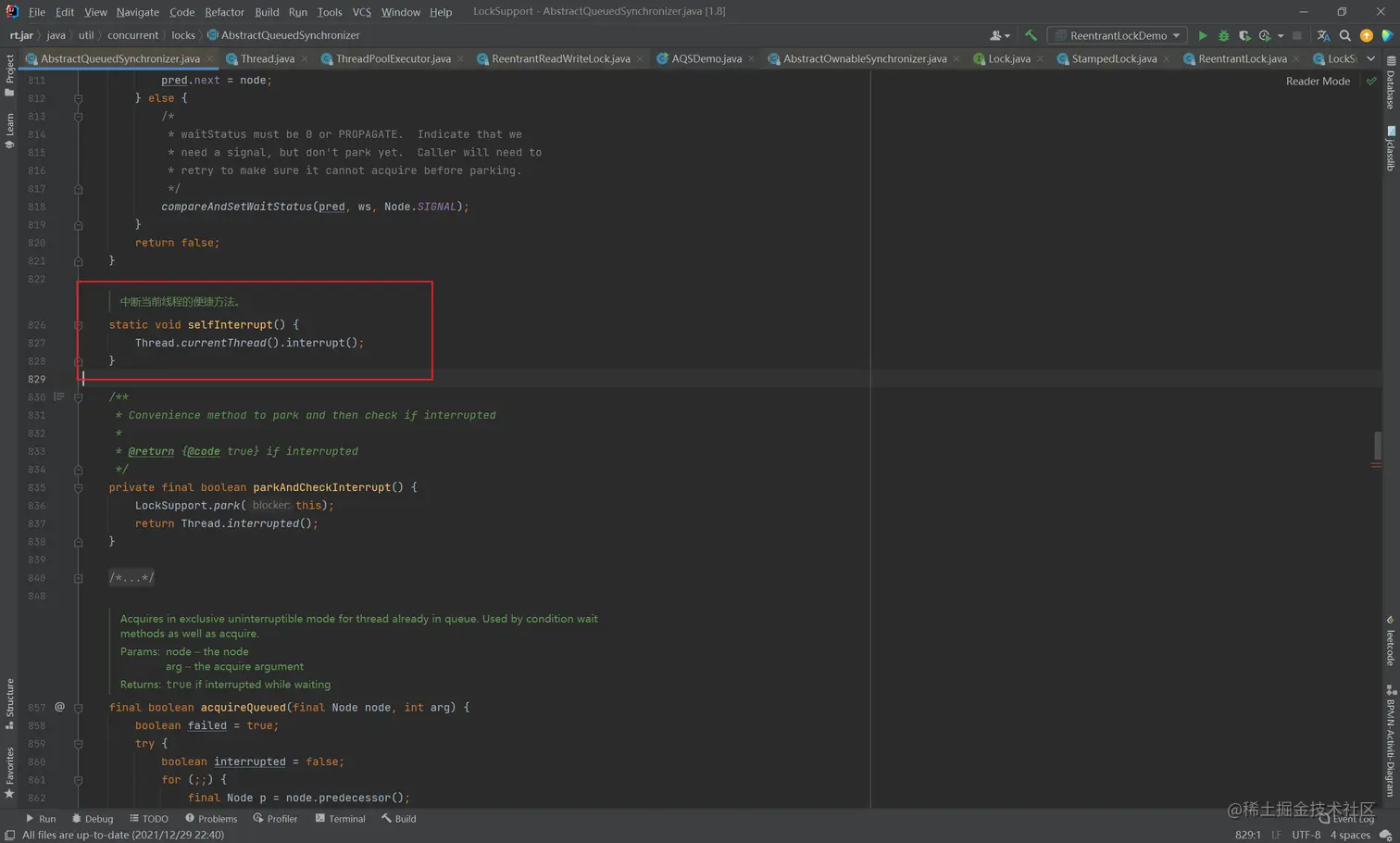Close the Thread.java tab

click(x=305, y=58)
